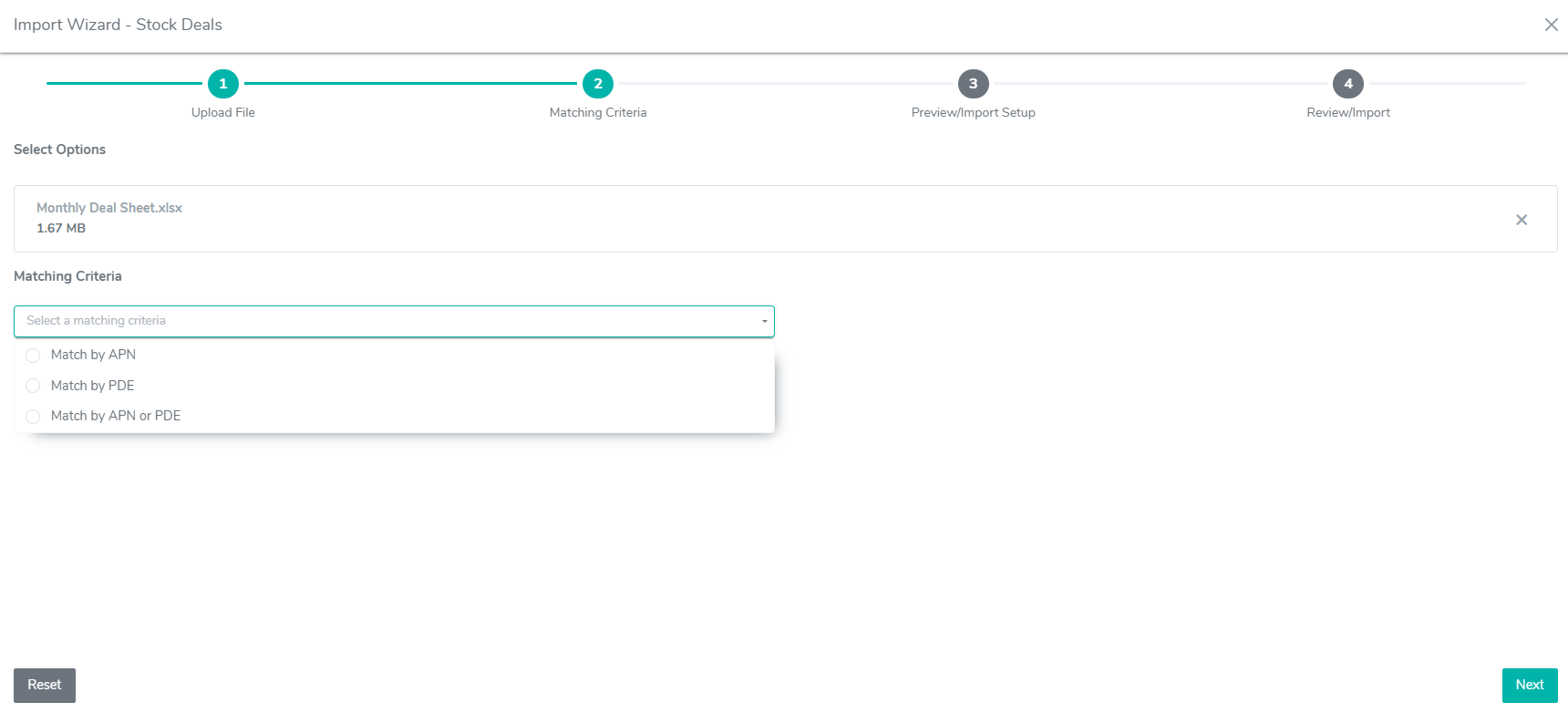Pick the Match by APN or PDE radio
This screenshot has width=1568, height=713.
click(x=34, y=417)
